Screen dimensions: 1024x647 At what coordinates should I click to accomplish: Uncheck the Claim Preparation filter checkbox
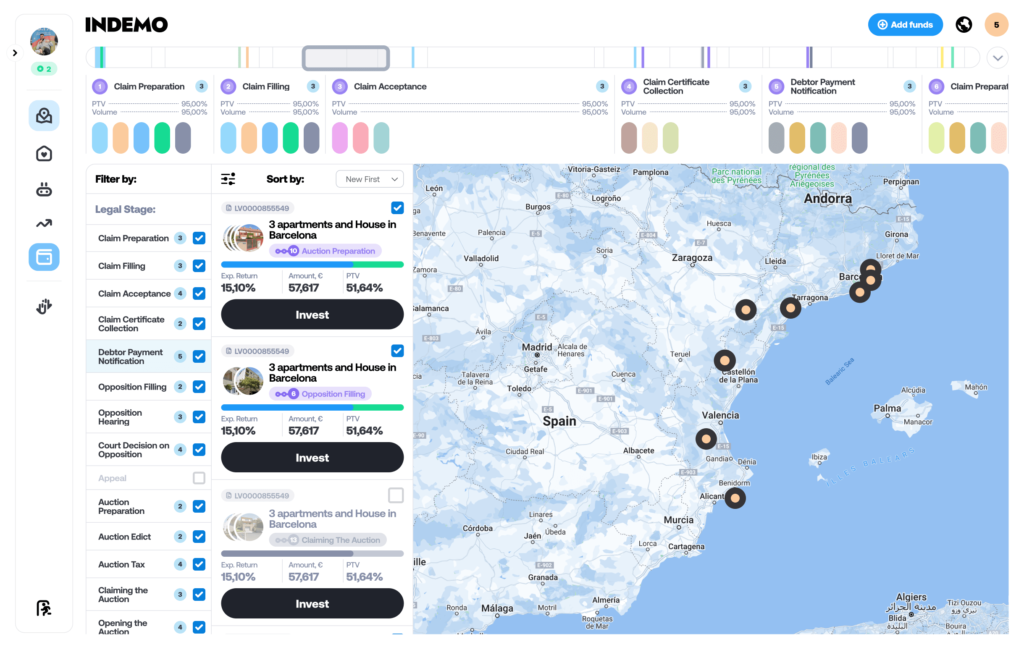[199, 238]
